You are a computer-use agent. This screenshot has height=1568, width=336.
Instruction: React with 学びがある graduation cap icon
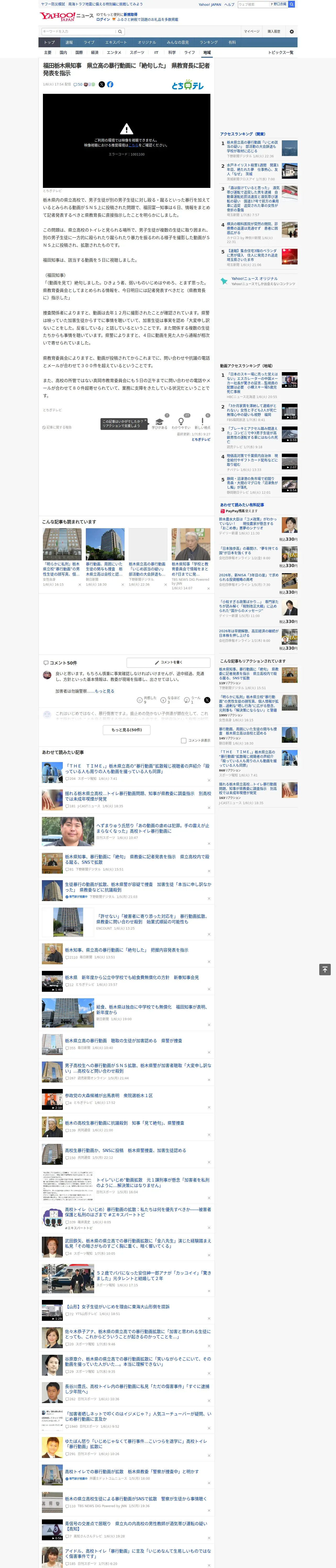(159, 421)
